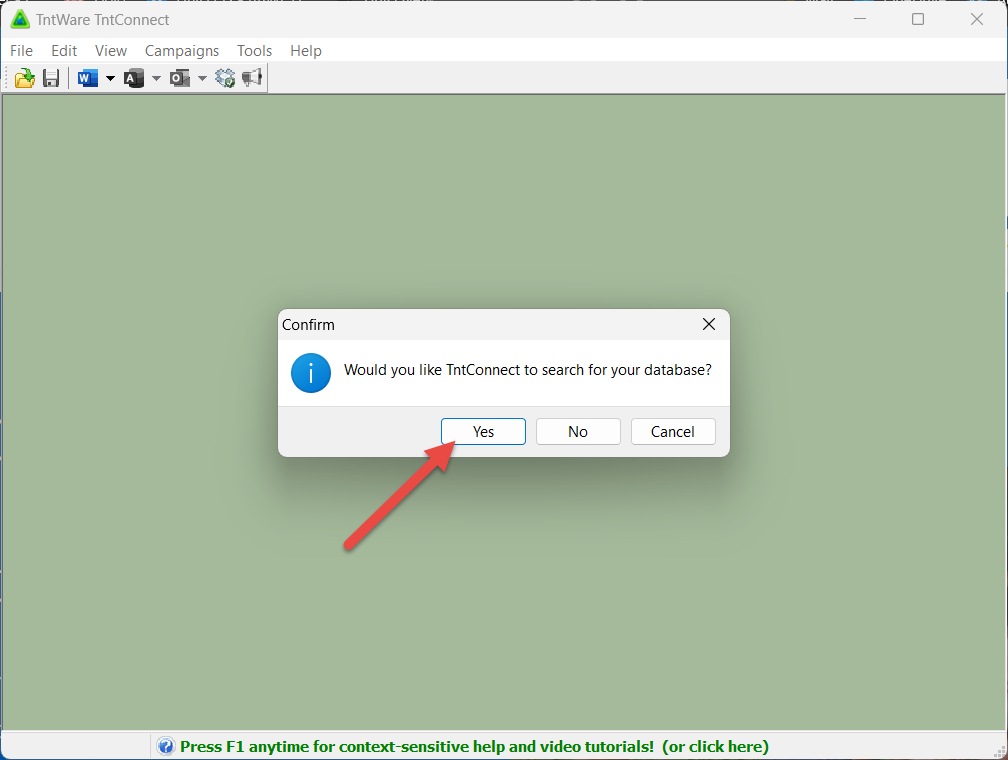Click the blue help question mark icon
The height and width of the screenshot is (760, 1008).
point(166,746)
